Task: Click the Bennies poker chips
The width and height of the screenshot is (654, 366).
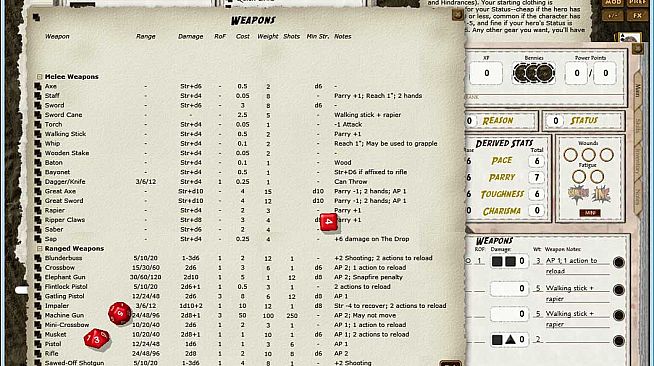Action: point(534,73)
